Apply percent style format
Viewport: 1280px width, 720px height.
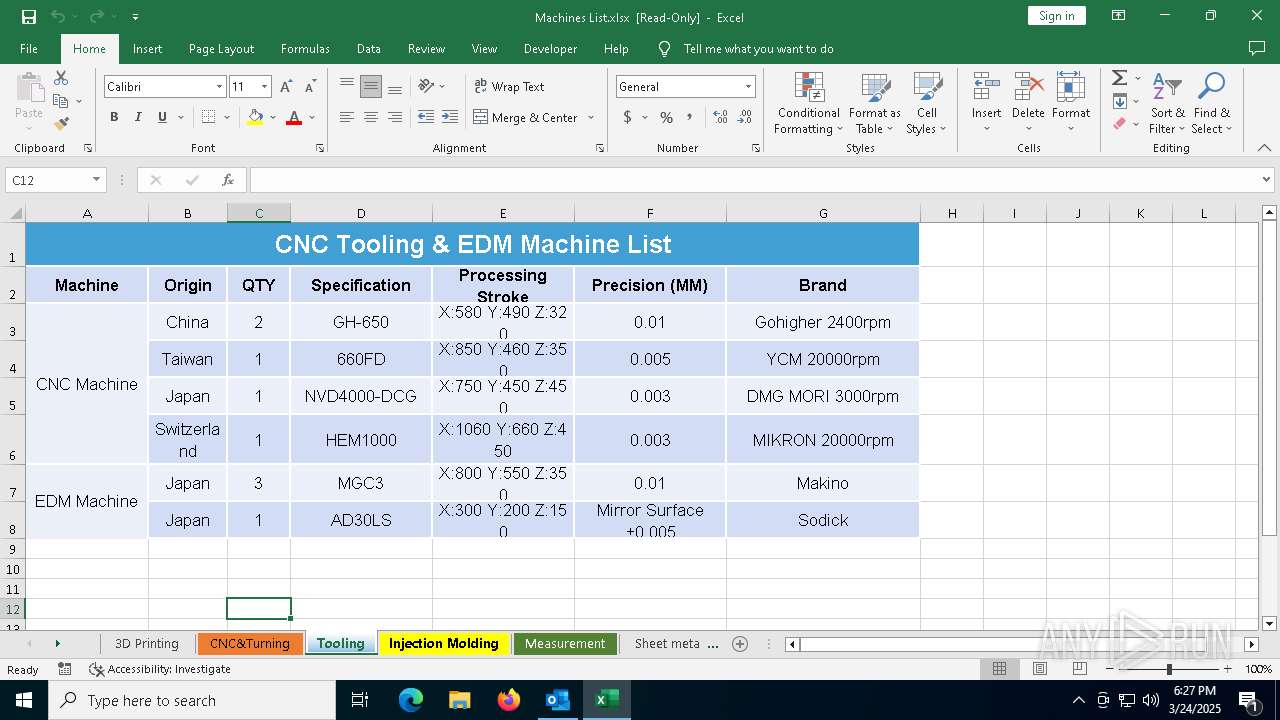[x=666, y=117]
